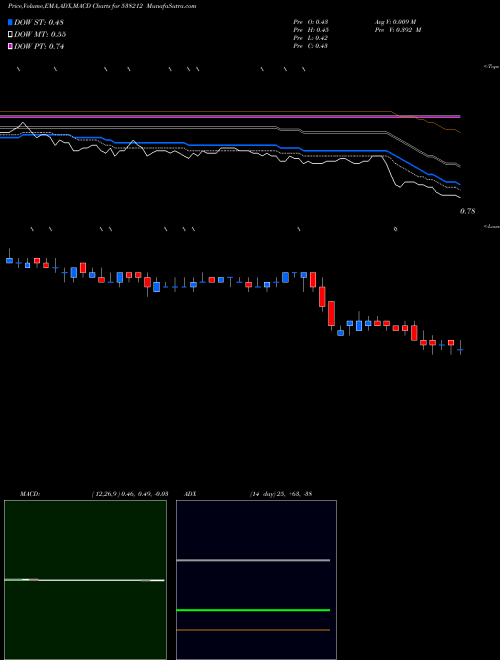Click the Avg V: 0.009 M value
500x660 pixels.
[396, 22]
